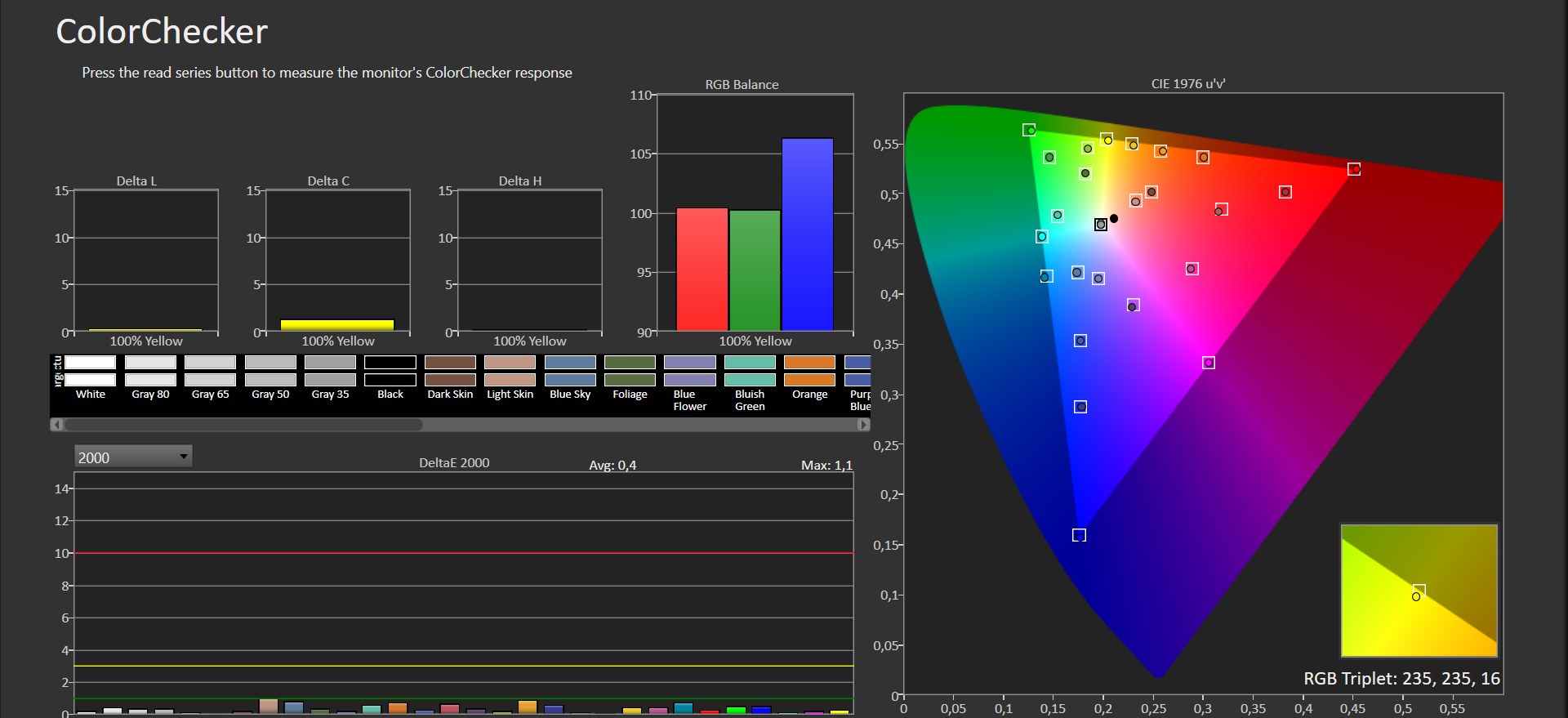Pick the bottom-row Dark Skin color swatch

coord(450,380)
